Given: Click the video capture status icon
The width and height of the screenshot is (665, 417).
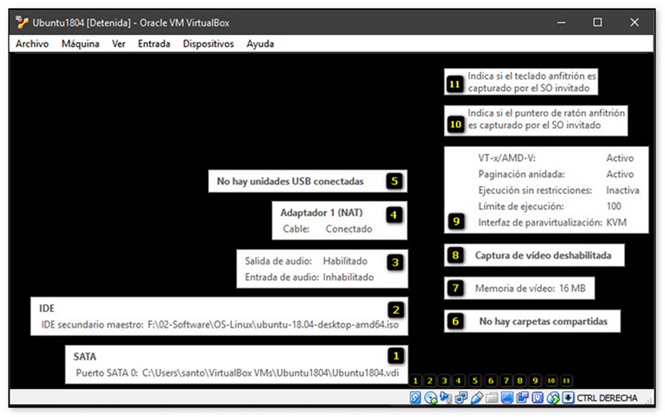Looking at the screenshot, I should click(522, 397).
